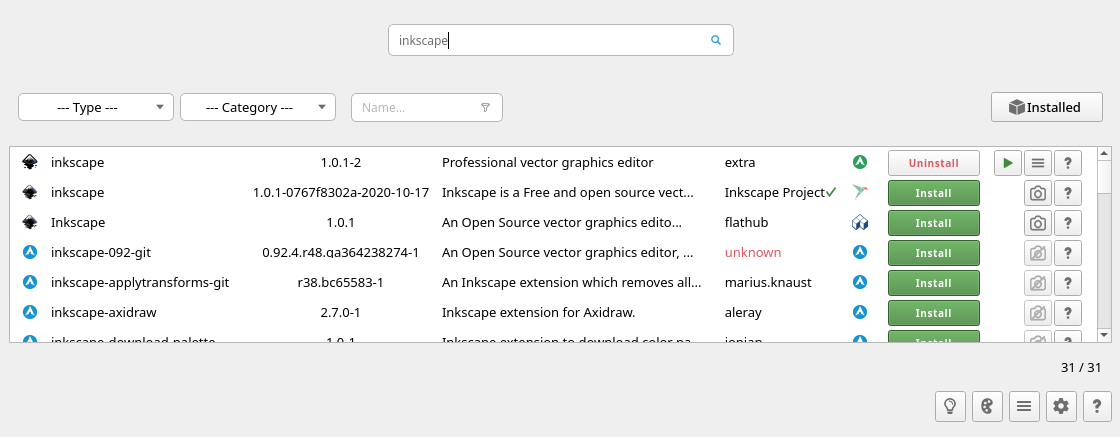1120x437 pixels.
Task: Show Installed packages only
Action: (x=1046, y=107)
